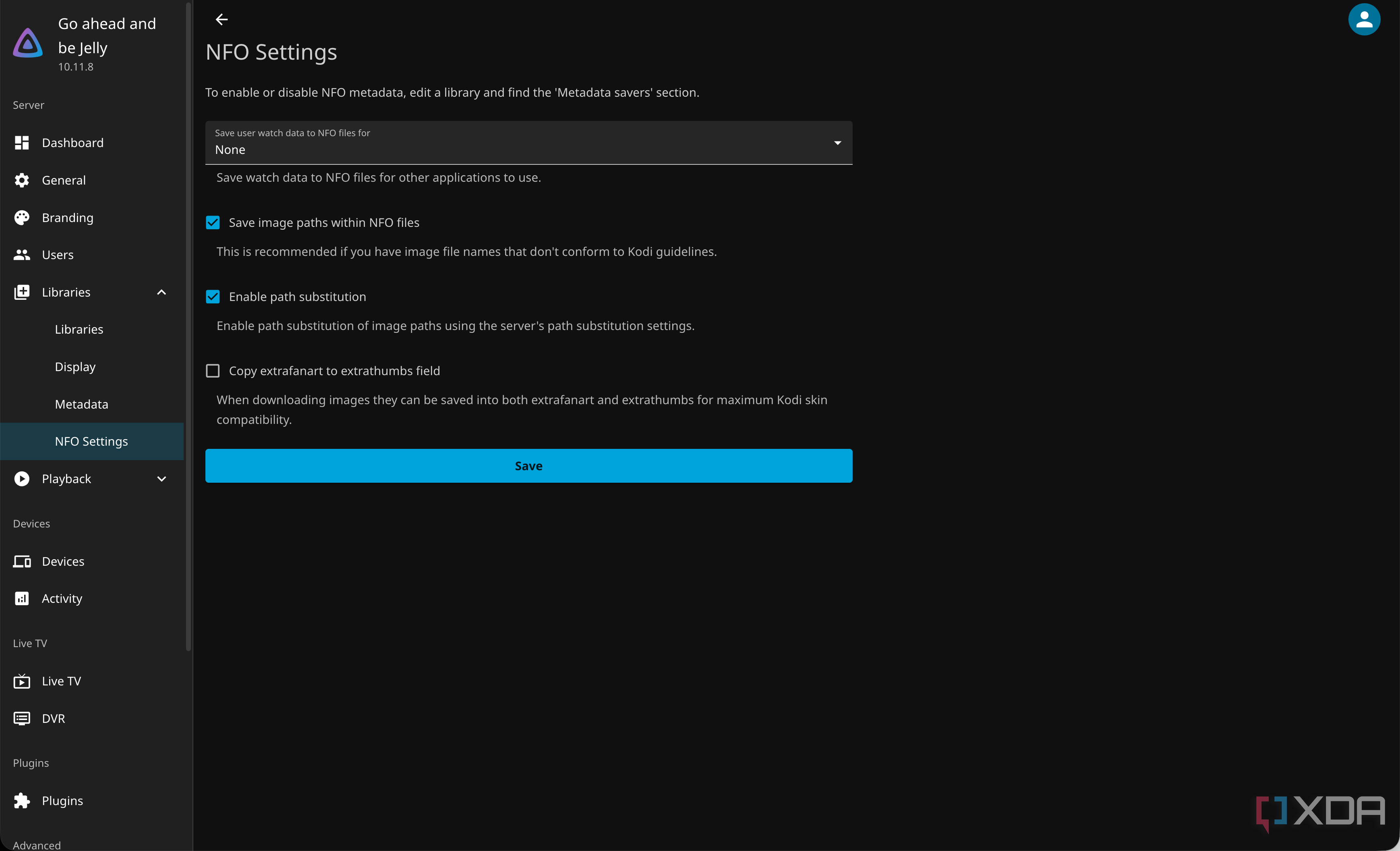The width and height of the screenshot is (1400, 851).
Task: Click the Activity chart icon
Action: pos(22,599)
